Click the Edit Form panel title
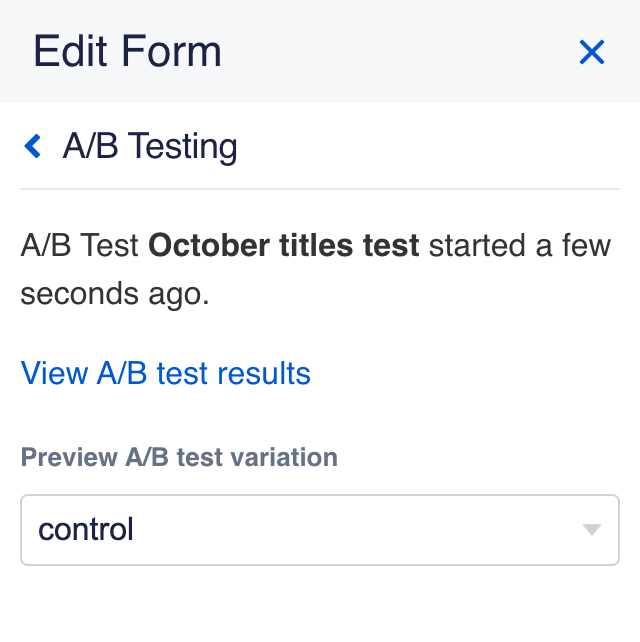640x642 pixels. tap(127, 51)
